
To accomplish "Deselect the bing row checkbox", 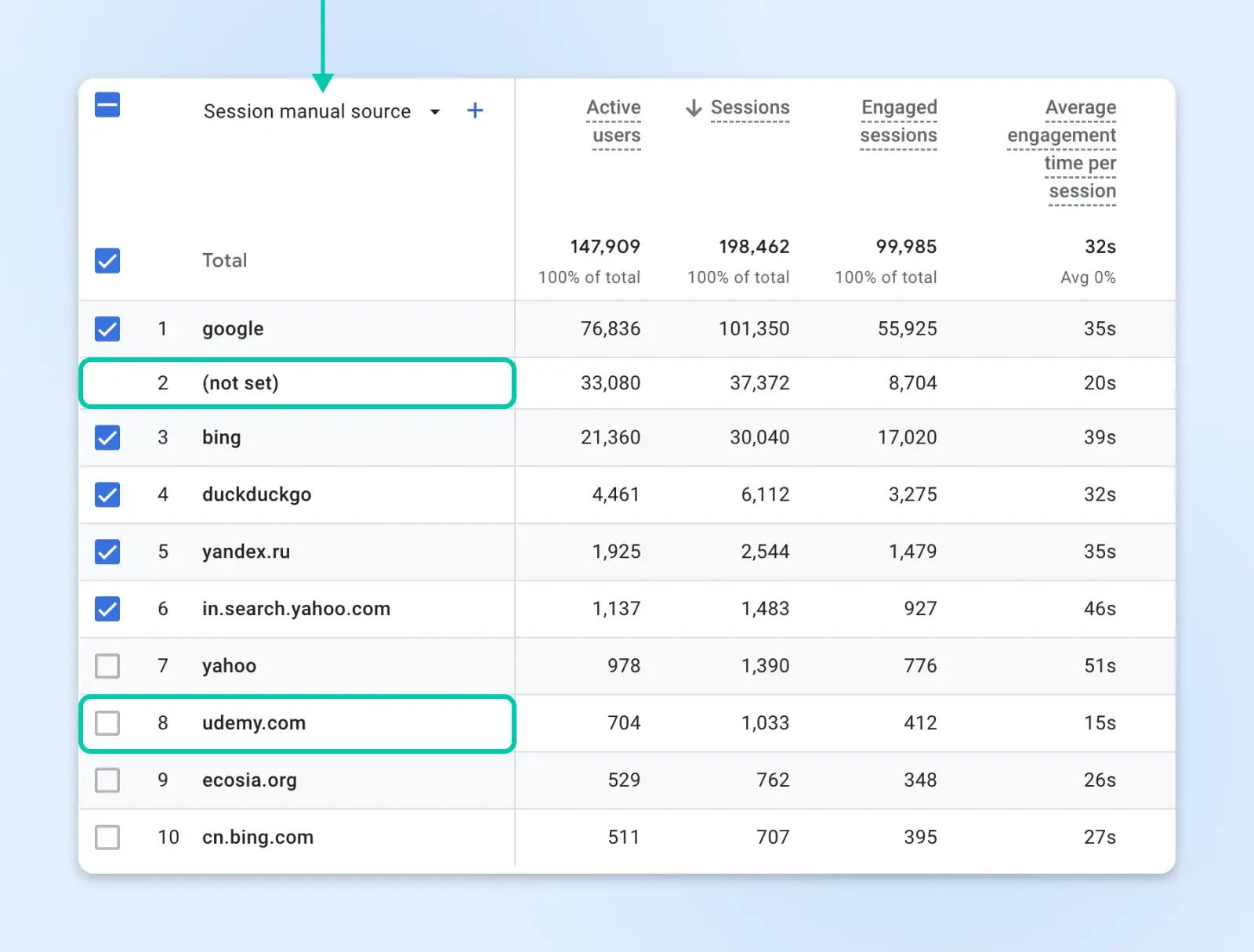I will (x=107, y=437).
